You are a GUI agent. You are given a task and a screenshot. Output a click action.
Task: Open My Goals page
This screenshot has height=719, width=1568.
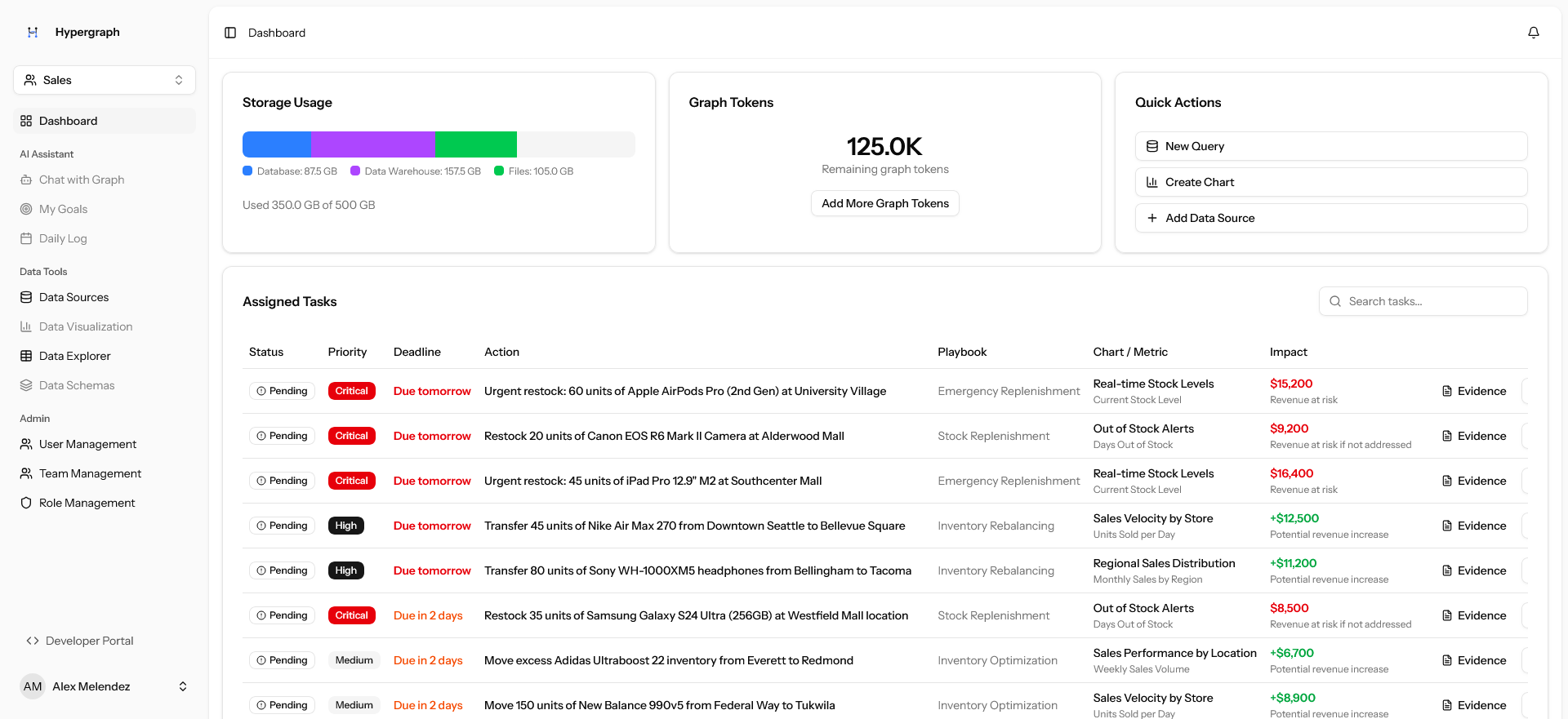63,209
